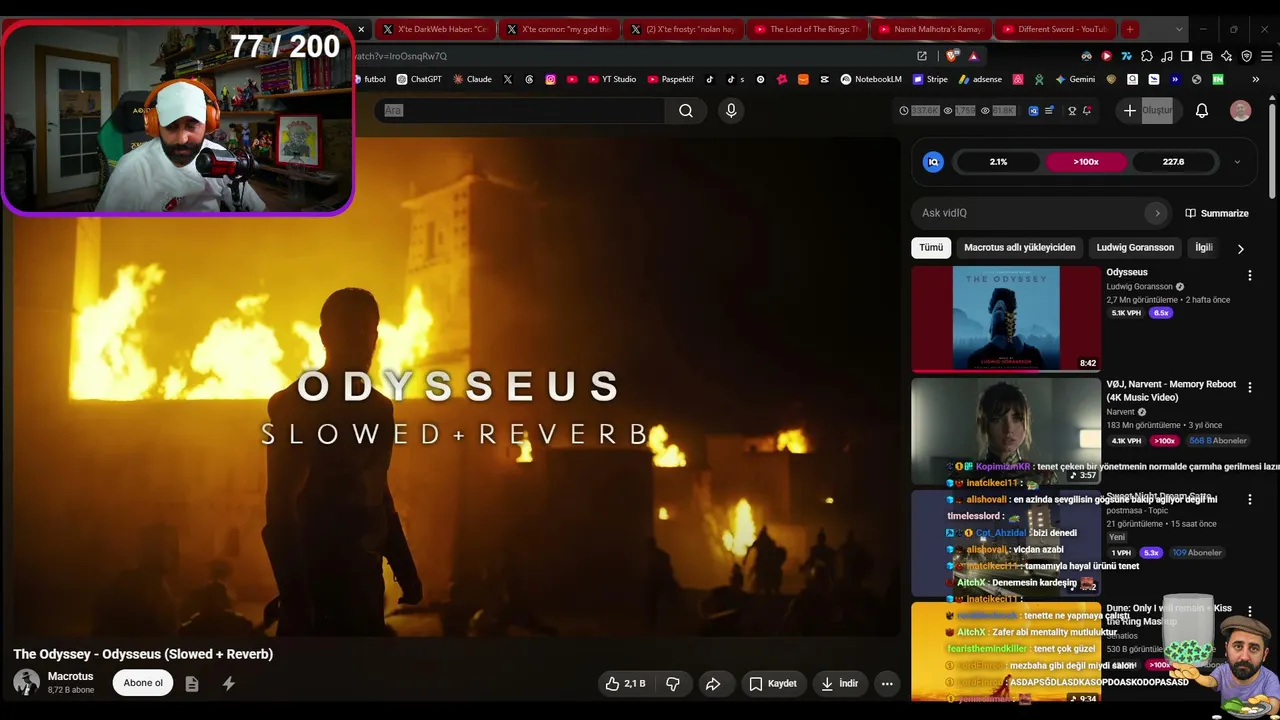
Task: Open the vidIQ logo in the stats panel
Action: click(x=933, y=162)
